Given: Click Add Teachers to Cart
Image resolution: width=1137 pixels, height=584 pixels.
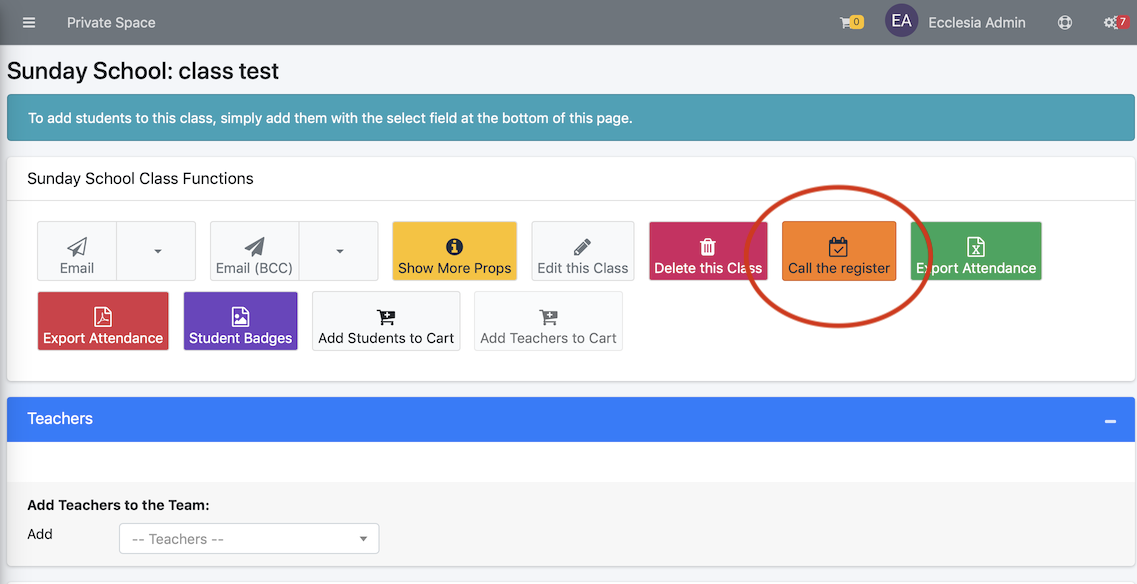Looking at the screenshot, I should click(548, 321).
